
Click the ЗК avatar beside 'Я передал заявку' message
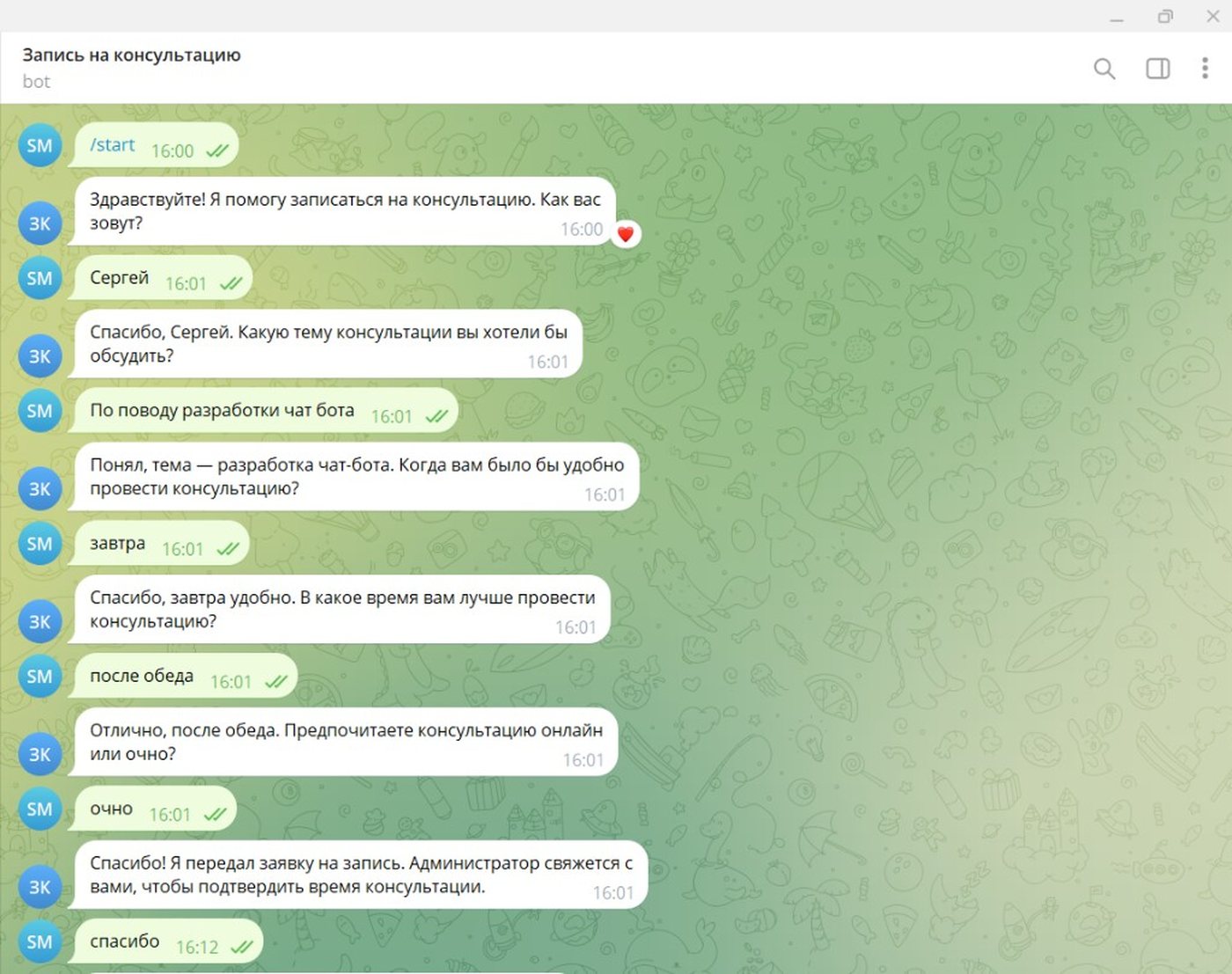40,888
